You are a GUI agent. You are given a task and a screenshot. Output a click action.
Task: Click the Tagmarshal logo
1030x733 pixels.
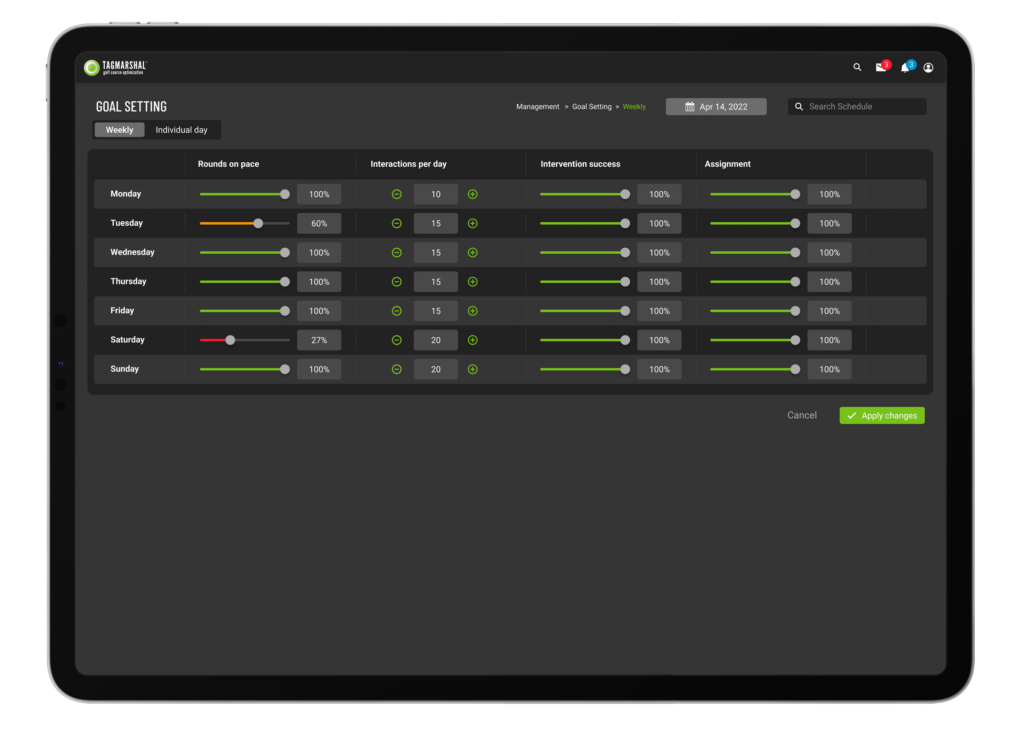116,67
